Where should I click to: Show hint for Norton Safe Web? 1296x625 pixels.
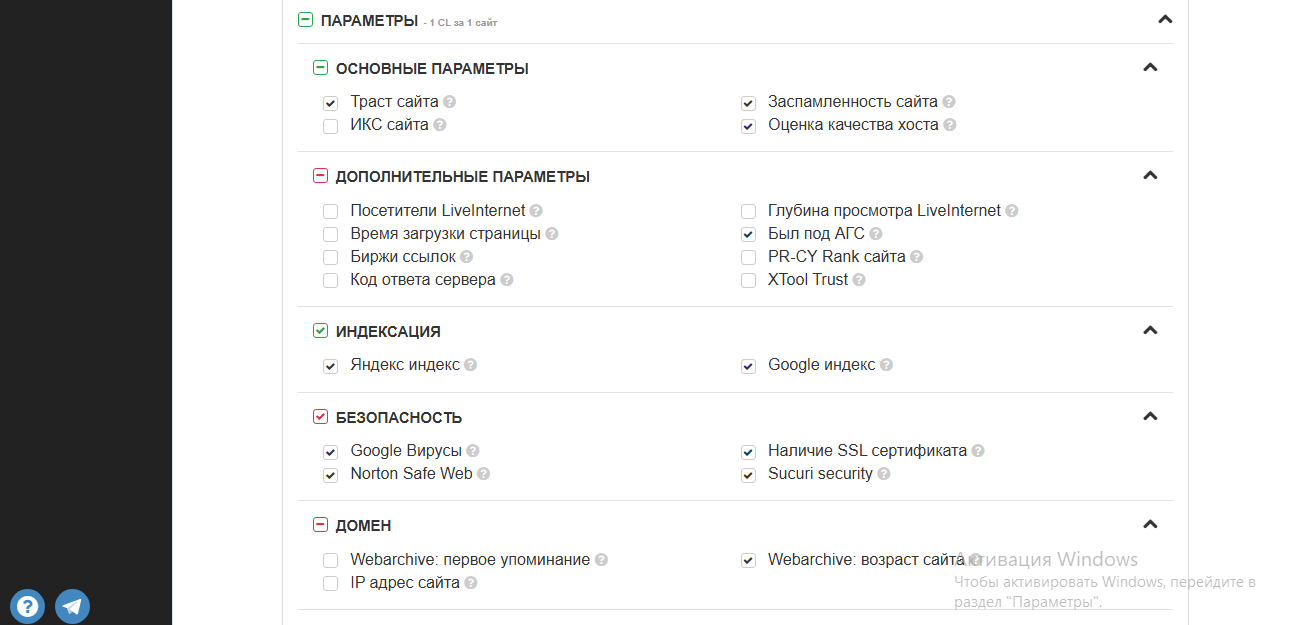tap(483, 474)
